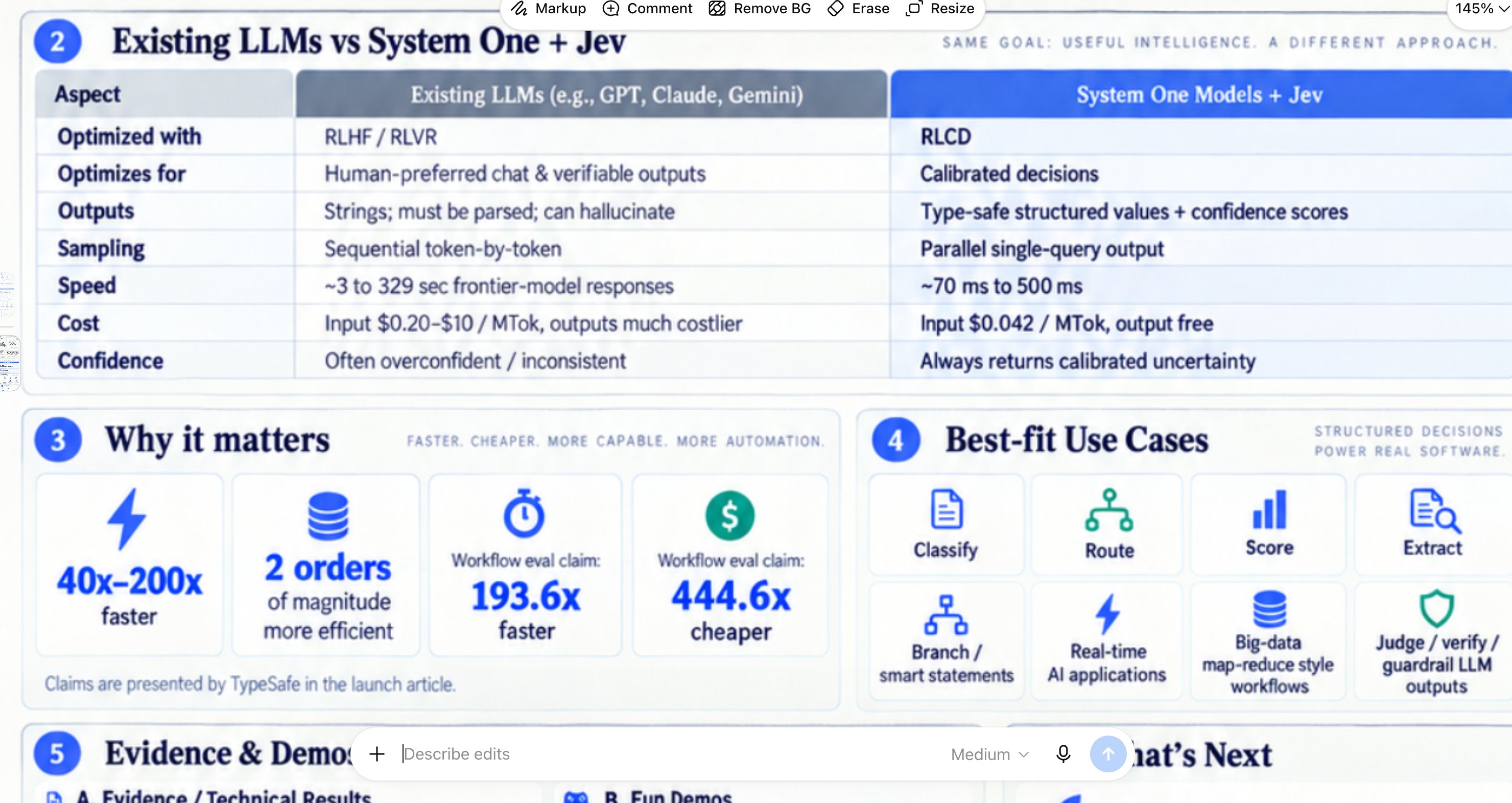Click the lightning bolt icon above 40x–200x
This screenshot has width=1512, height=803.
coord(127,519)
